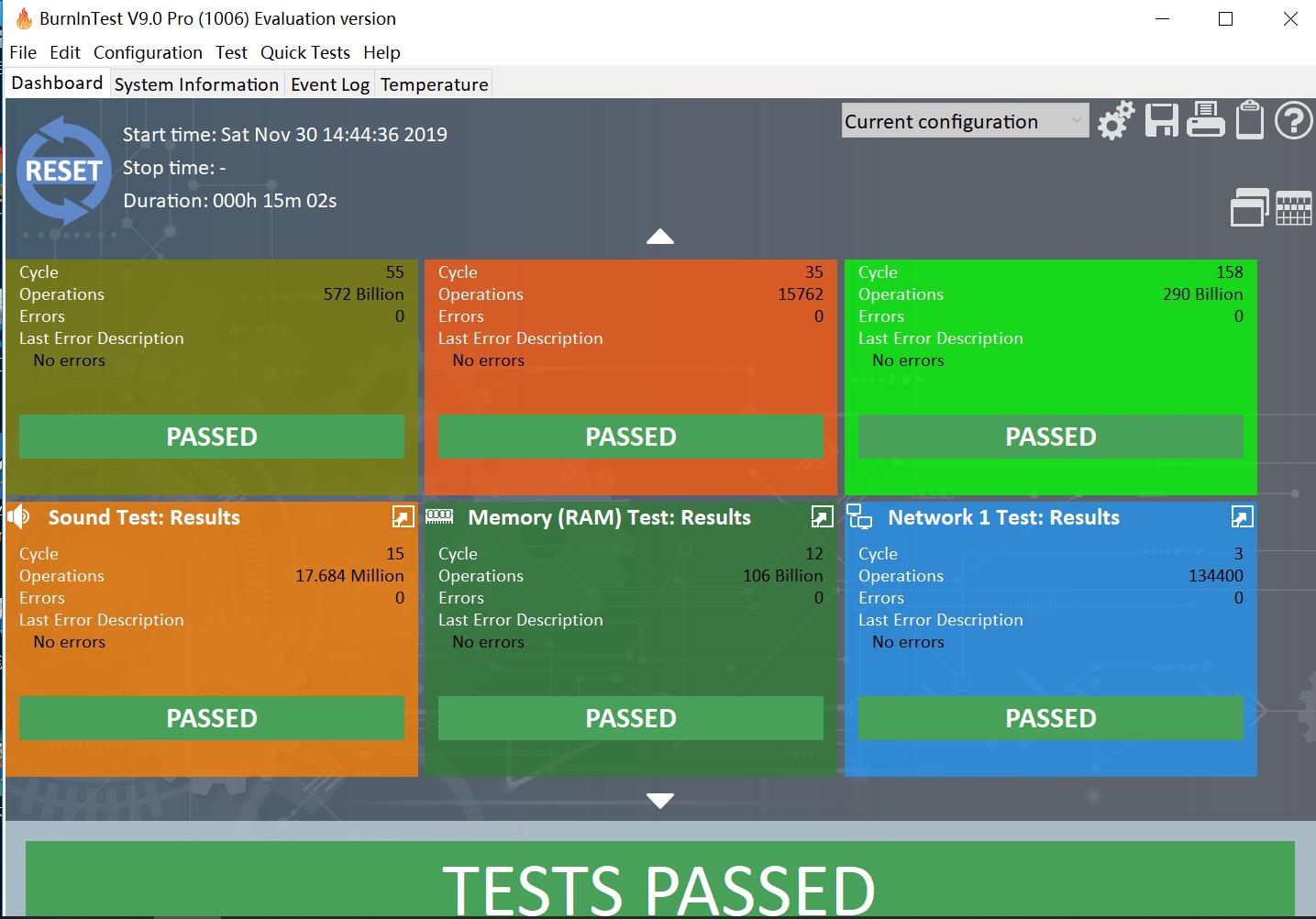Switch to the grid table view icon
The image size is (1316, 919).
[1293, 208]
